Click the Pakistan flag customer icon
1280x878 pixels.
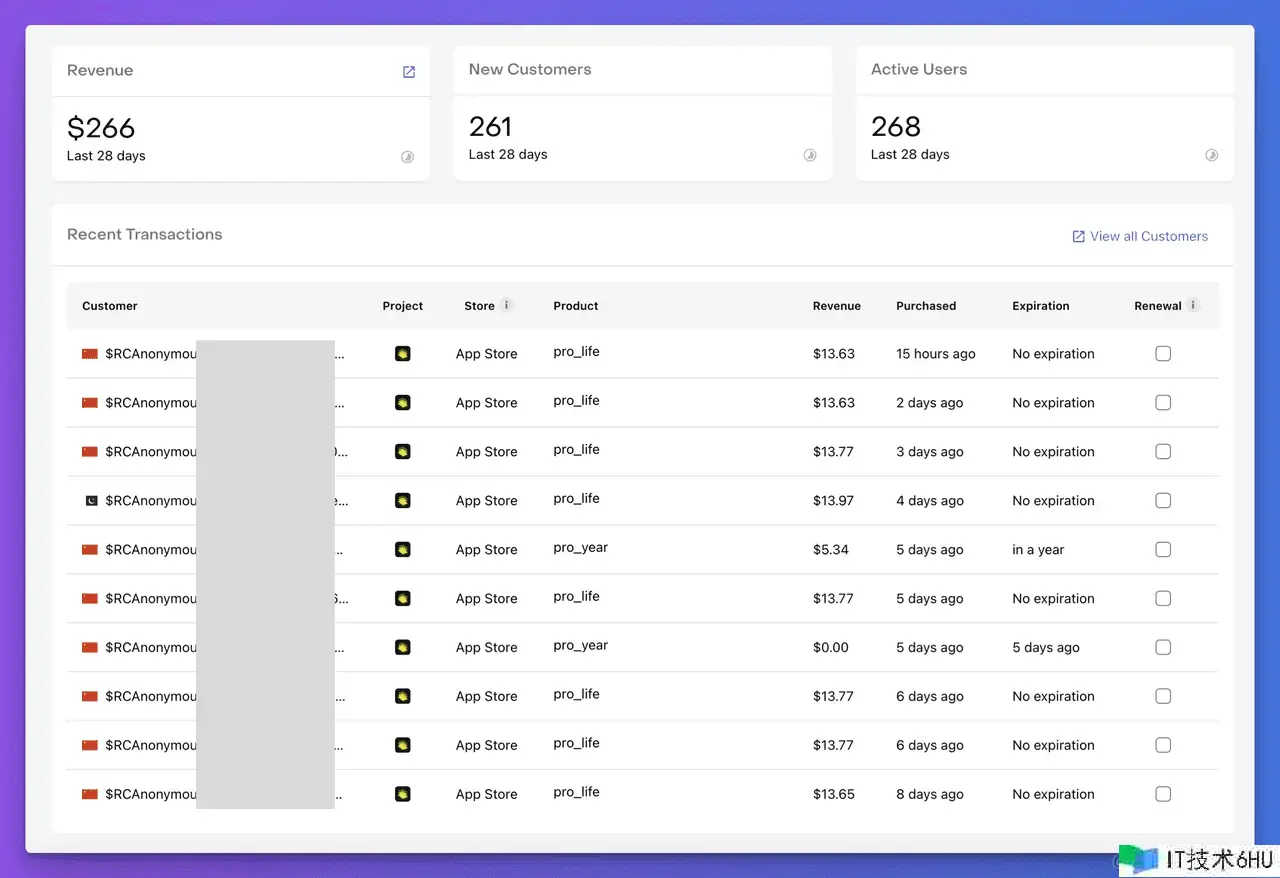91,501
